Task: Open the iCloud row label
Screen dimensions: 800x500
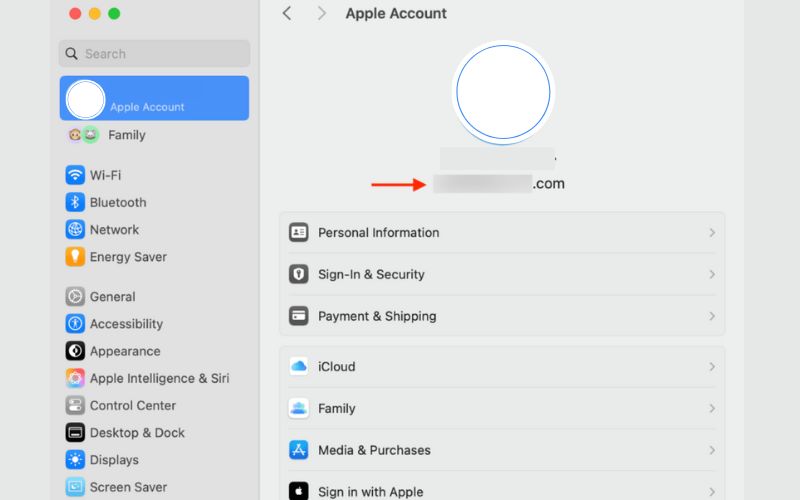Action: pos(337,367)
